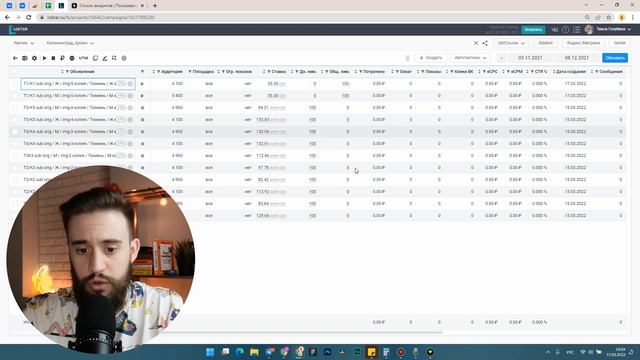
Task: Open the Ставка column filter
Action: (x=269, y=71)
